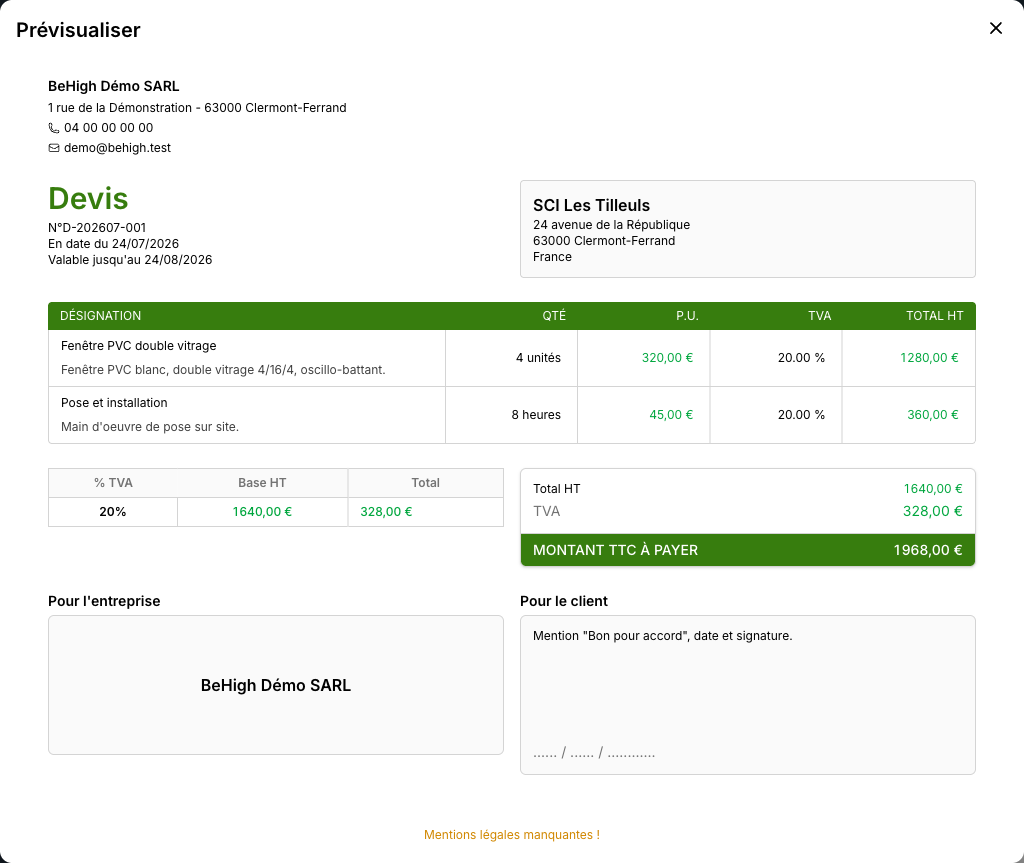Click the email demo@behigh.test
This screenshot has width=1024, height=863.
point(118,148)
